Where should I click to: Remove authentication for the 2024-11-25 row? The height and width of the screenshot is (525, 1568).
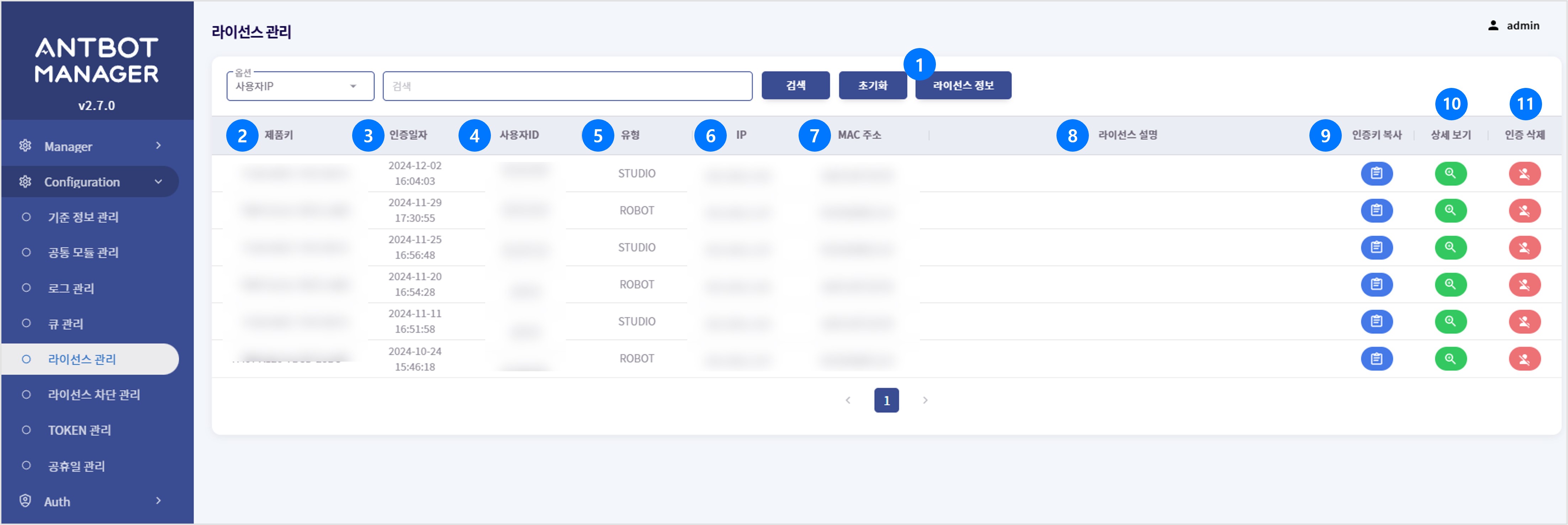[x=1524, y=247]
